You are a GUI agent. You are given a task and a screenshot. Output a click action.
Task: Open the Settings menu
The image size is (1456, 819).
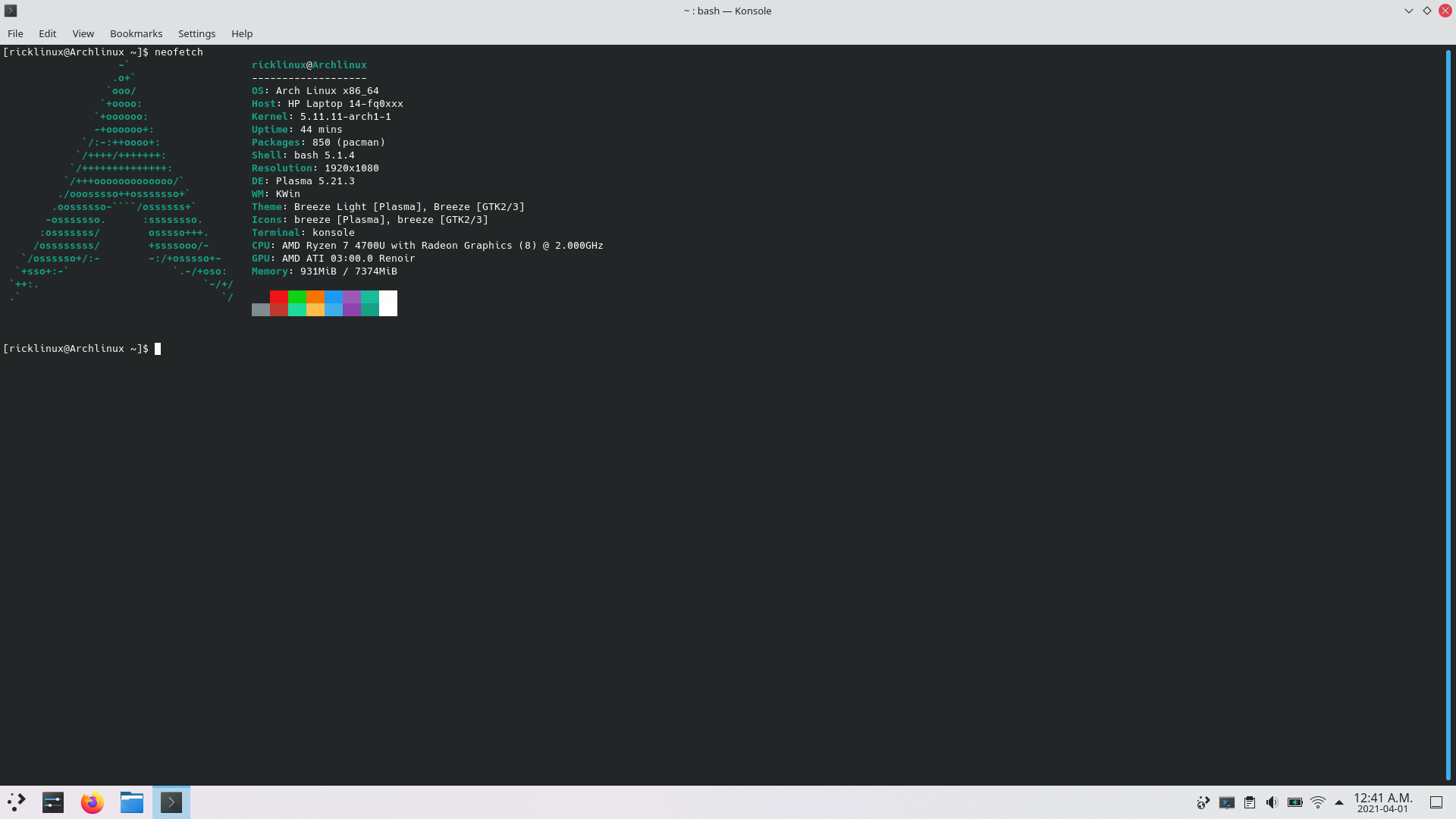(196, 33)
